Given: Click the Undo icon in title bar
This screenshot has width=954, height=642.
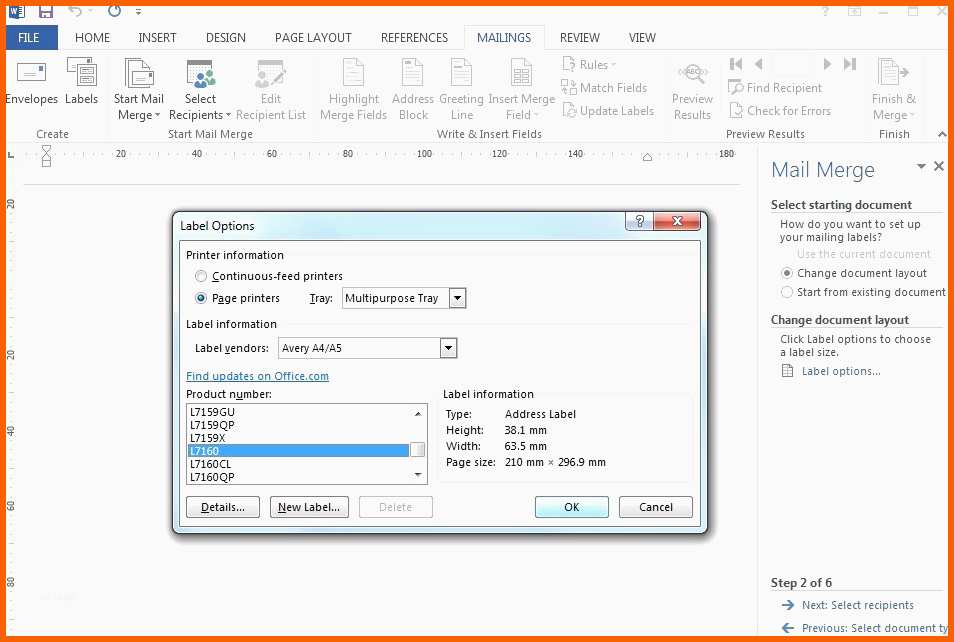Looking at the screenshot, I should [x=74, y=11].
